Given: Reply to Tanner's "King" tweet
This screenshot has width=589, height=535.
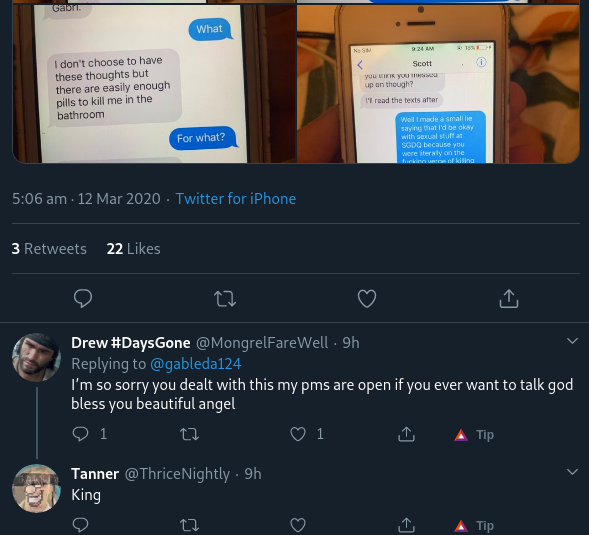Looking at the screenshot, I should (x=80, y=525).
